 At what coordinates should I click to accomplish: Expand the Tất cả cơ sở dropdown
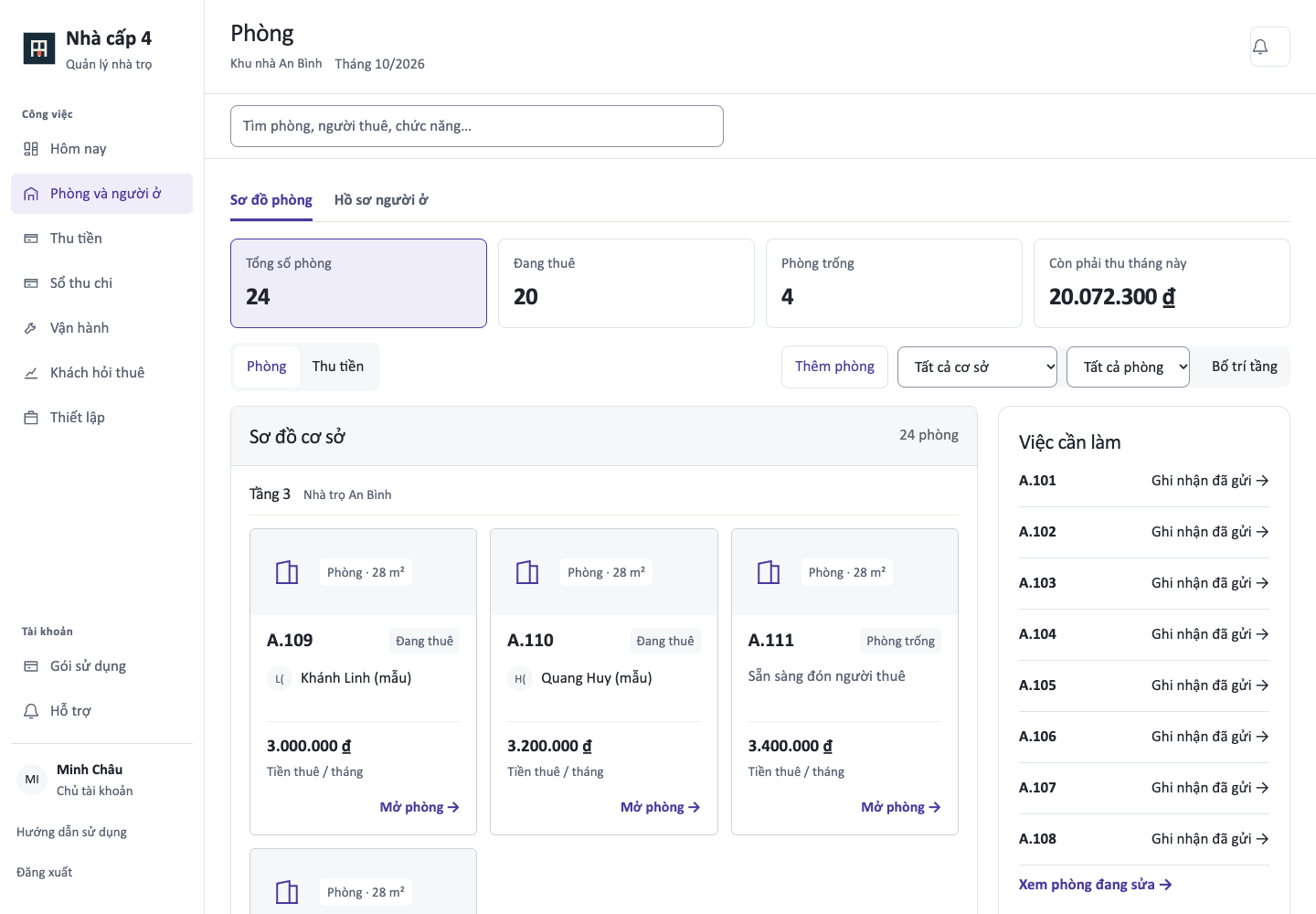(x=977, y=367)
